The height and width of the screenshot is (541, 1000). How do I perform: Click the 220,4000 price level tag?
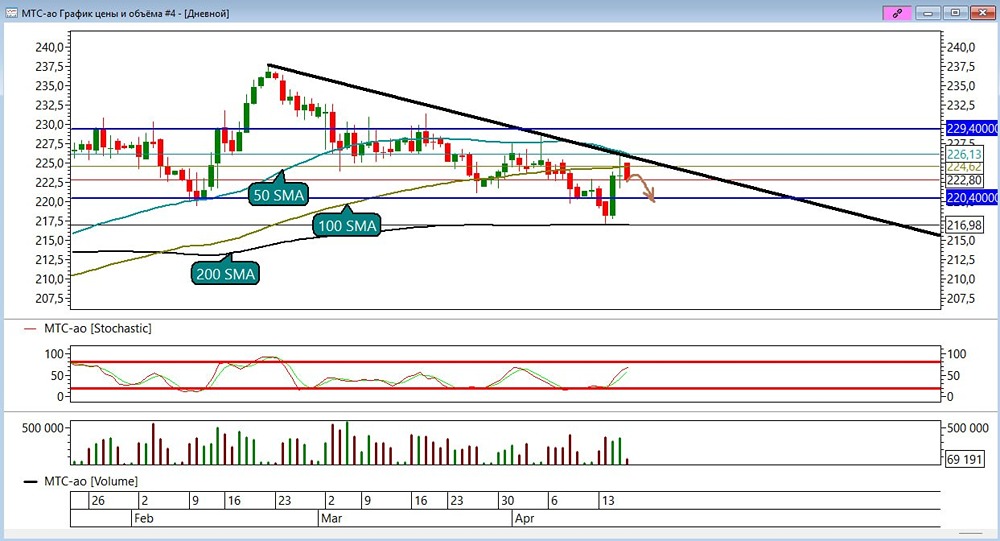coord(973,198)
